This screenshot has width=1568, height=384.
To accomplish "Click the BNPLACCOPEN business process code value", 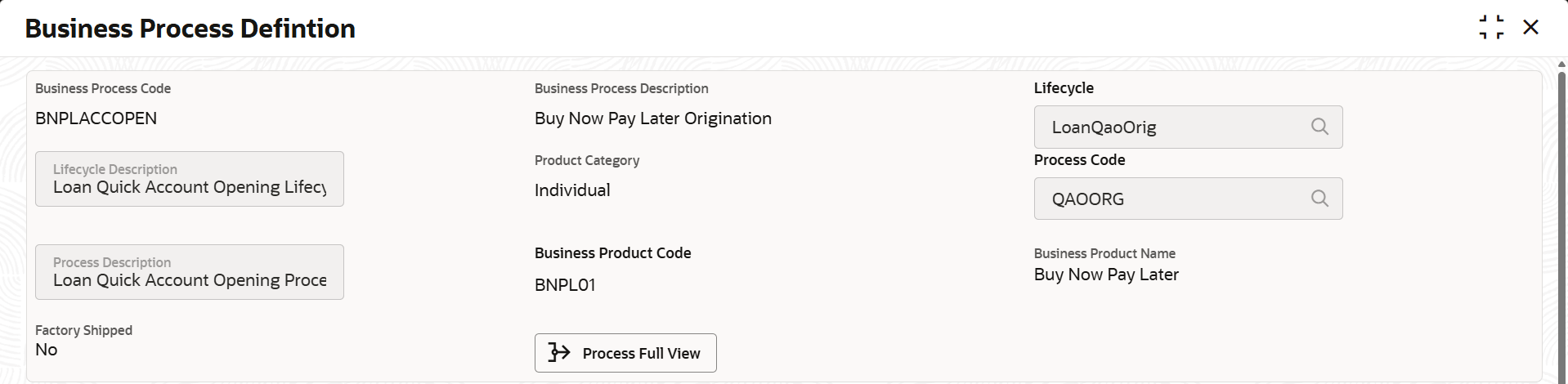I will coord(96,118).
